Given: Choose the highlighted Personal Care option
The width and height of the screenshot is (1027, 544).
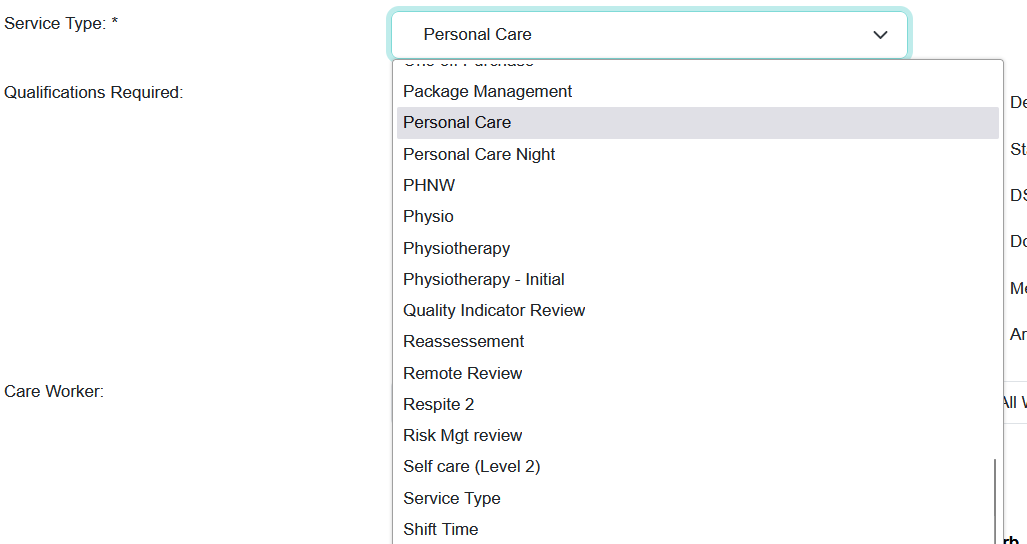Looking at the screenshot, I should click(457, 123).
